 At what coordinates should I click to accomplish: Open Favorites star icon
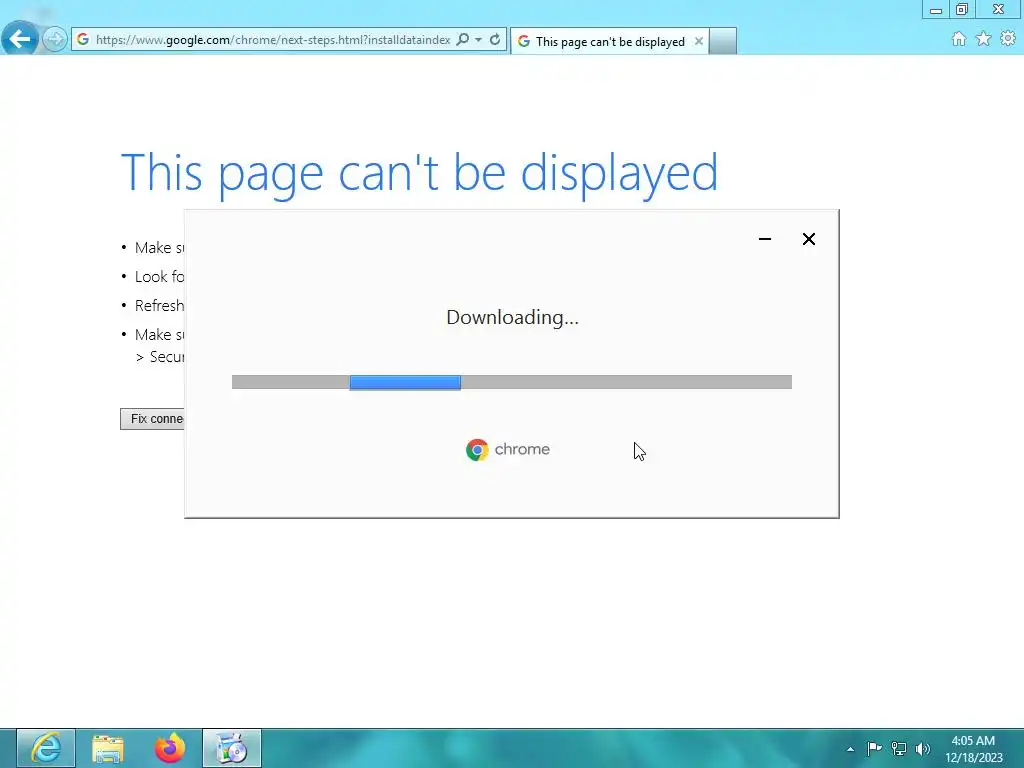click(983, 39)
